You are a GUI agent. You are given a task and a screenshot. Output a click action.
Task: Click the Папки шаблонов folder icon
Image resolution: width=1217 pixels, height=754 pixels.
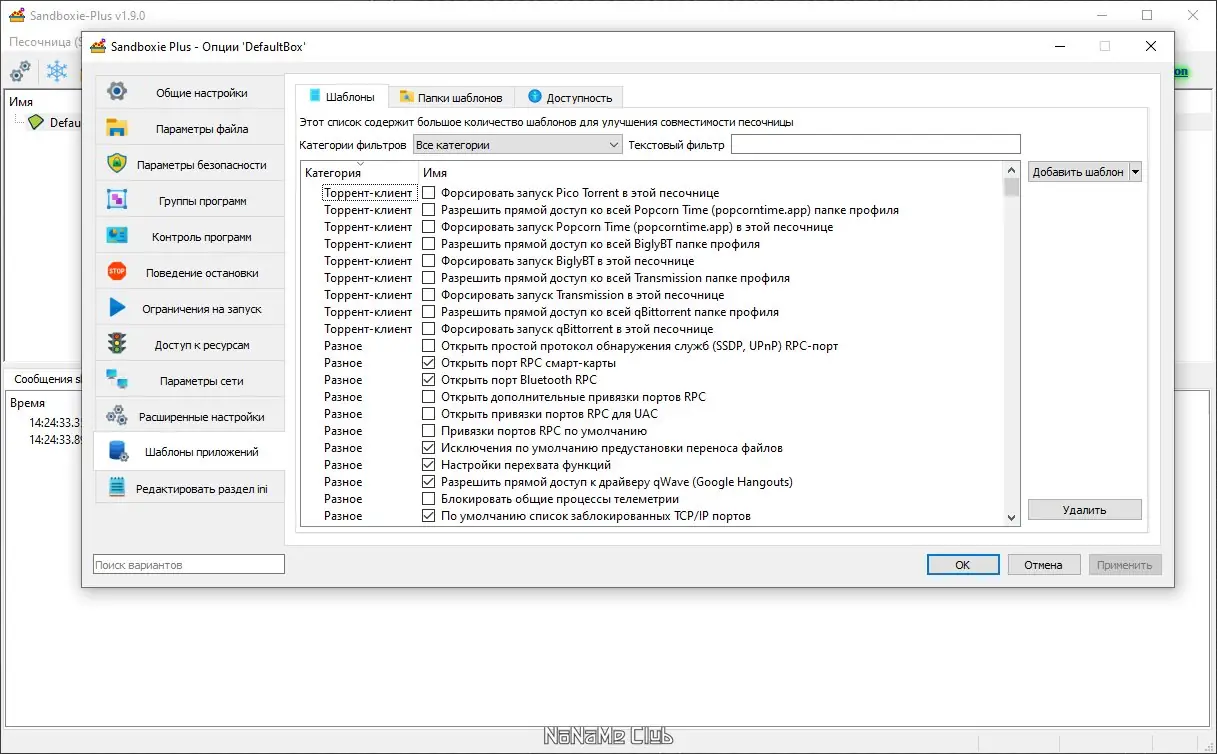407,97
